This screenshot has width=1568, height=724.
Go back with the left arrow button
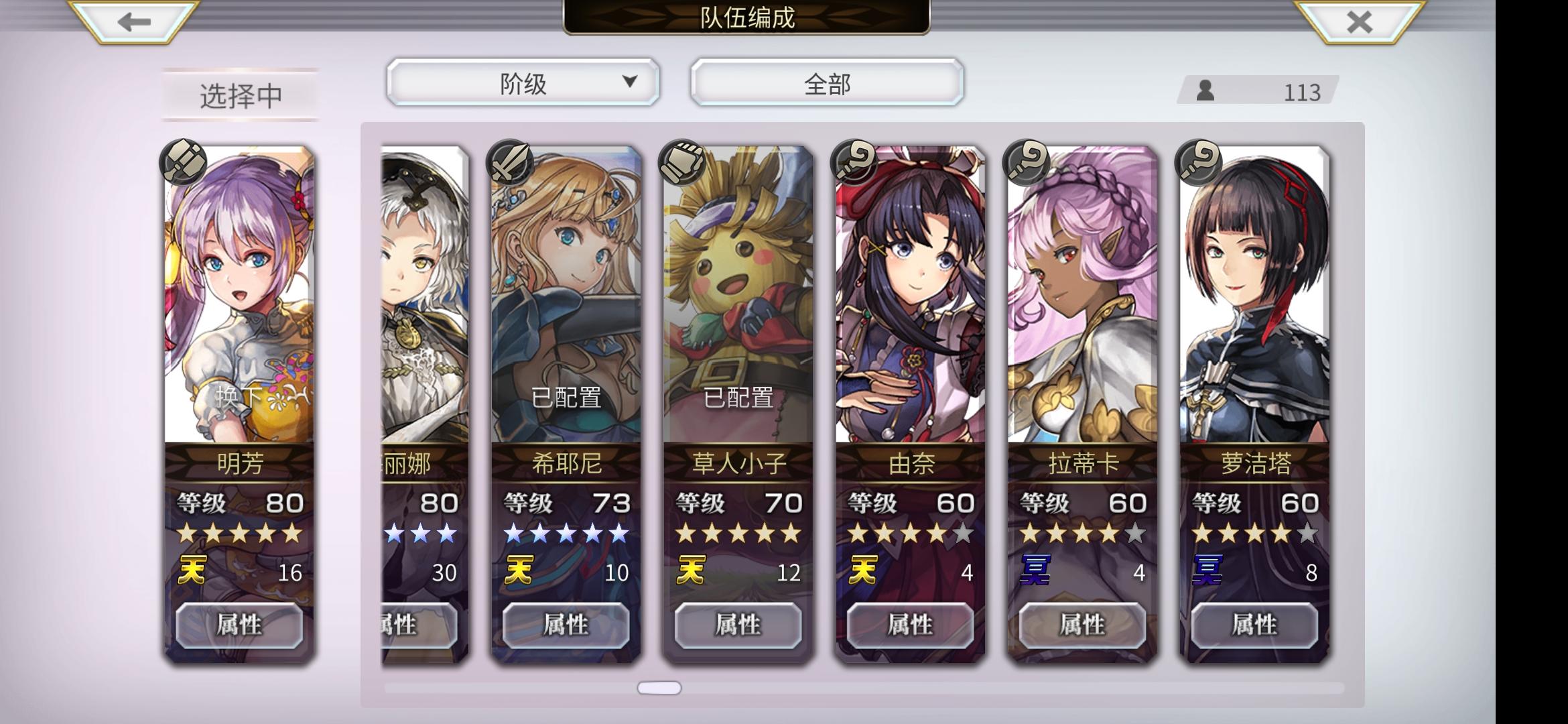point(133,21)
